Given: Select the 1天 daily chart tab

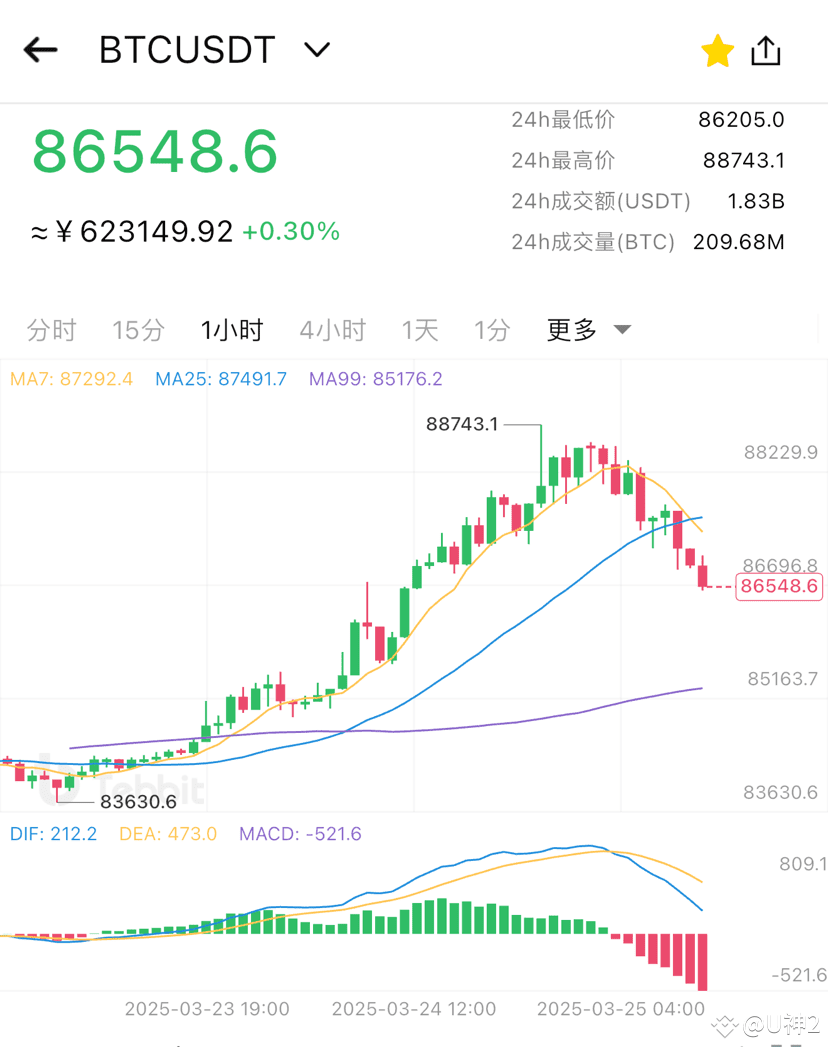Looking at the screenshot, I should pyautogui.click(x=419, y=329).
